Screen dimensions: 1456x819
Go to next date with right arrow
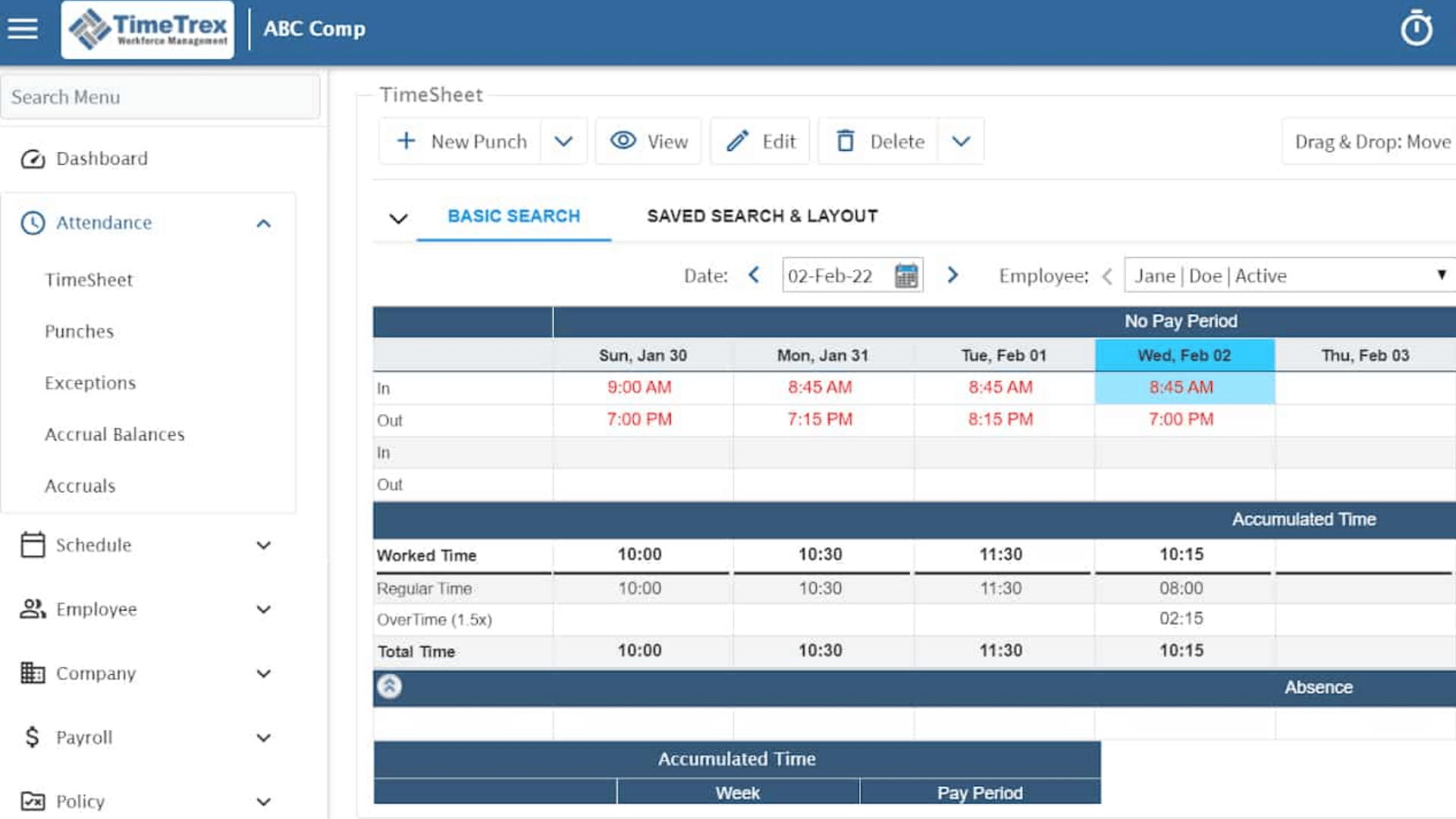click(953, 275)
